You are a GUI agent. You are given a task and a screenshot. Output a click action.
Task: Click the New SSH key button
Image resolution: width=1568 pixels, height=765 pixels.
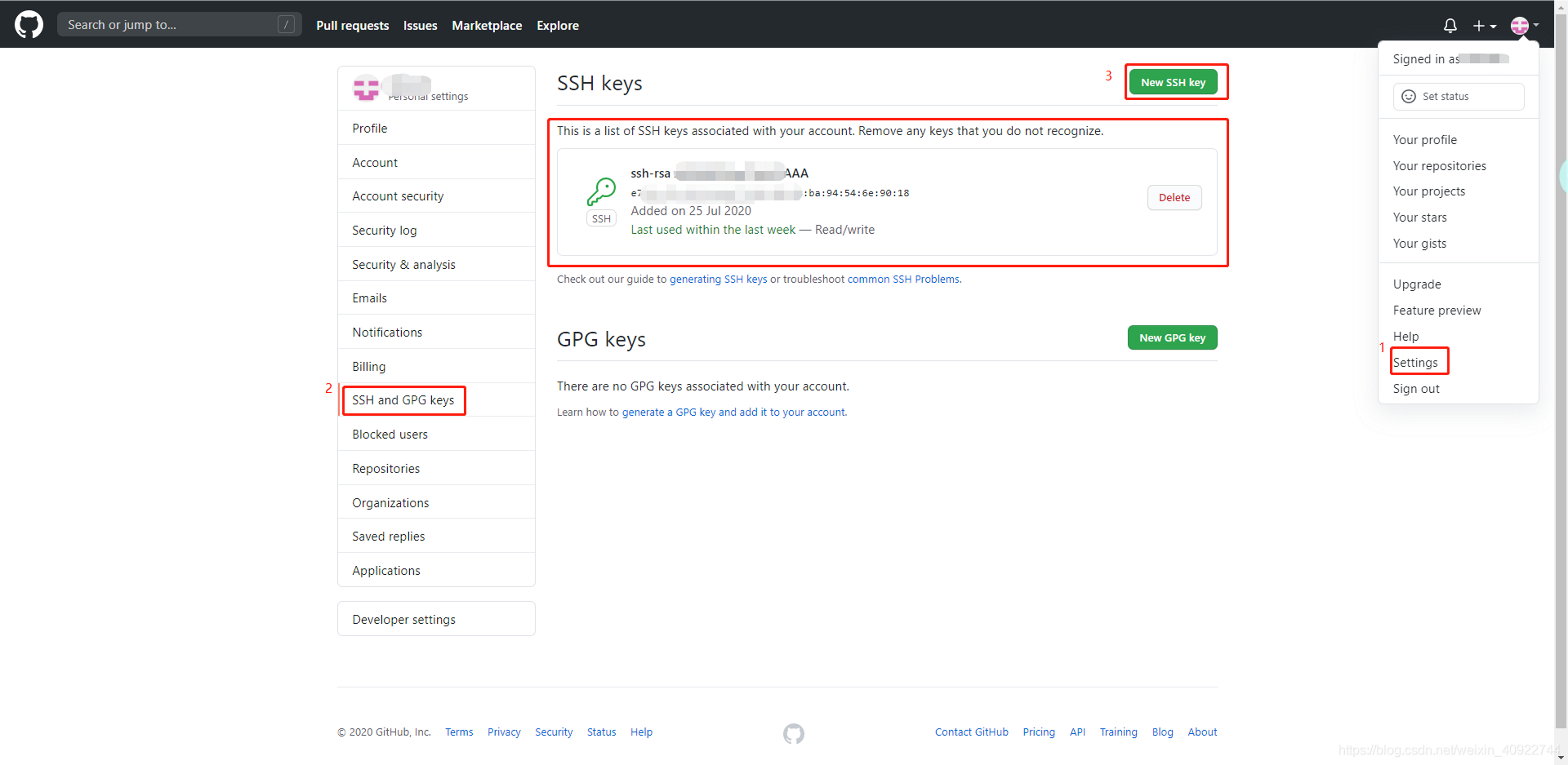[x=1174, y=82]
